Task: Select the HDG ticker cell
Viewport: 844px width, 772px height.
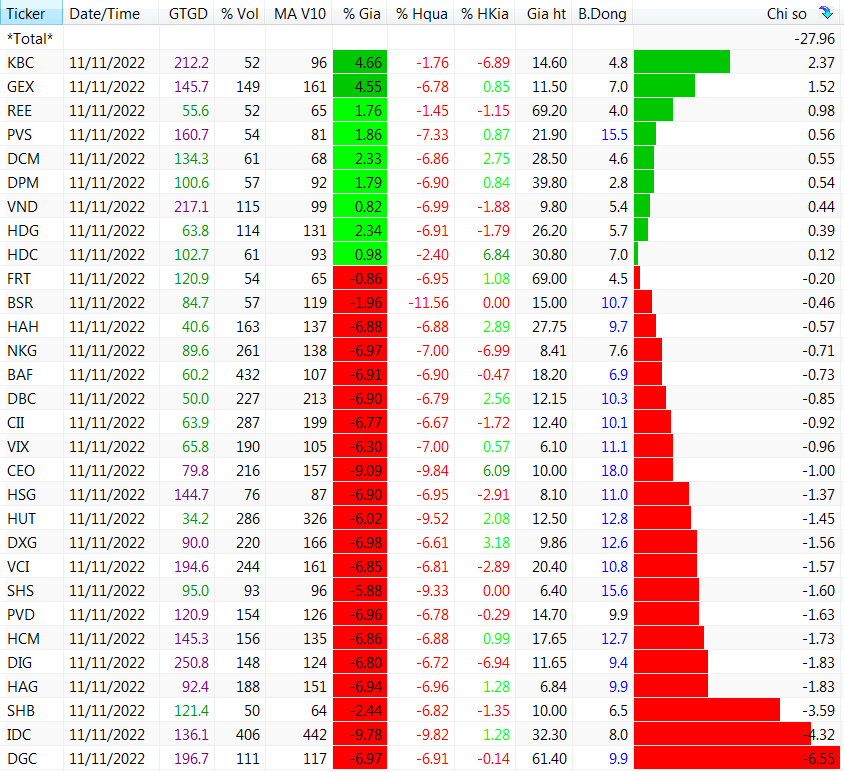Action: click(x=23, y=230)
